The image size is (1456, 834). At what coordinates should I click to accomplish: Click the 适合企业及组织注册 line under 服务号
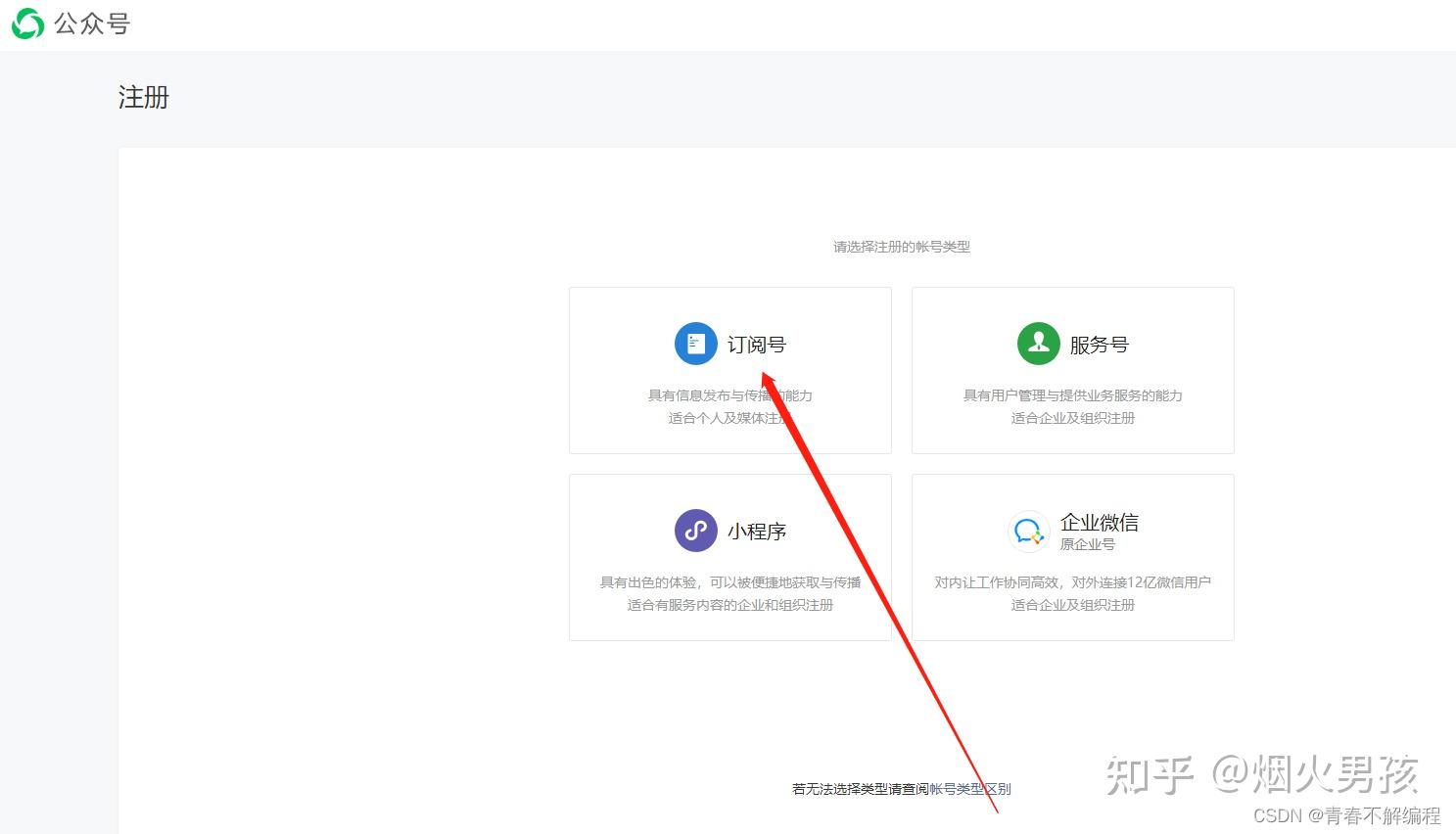coord(1073,418)
